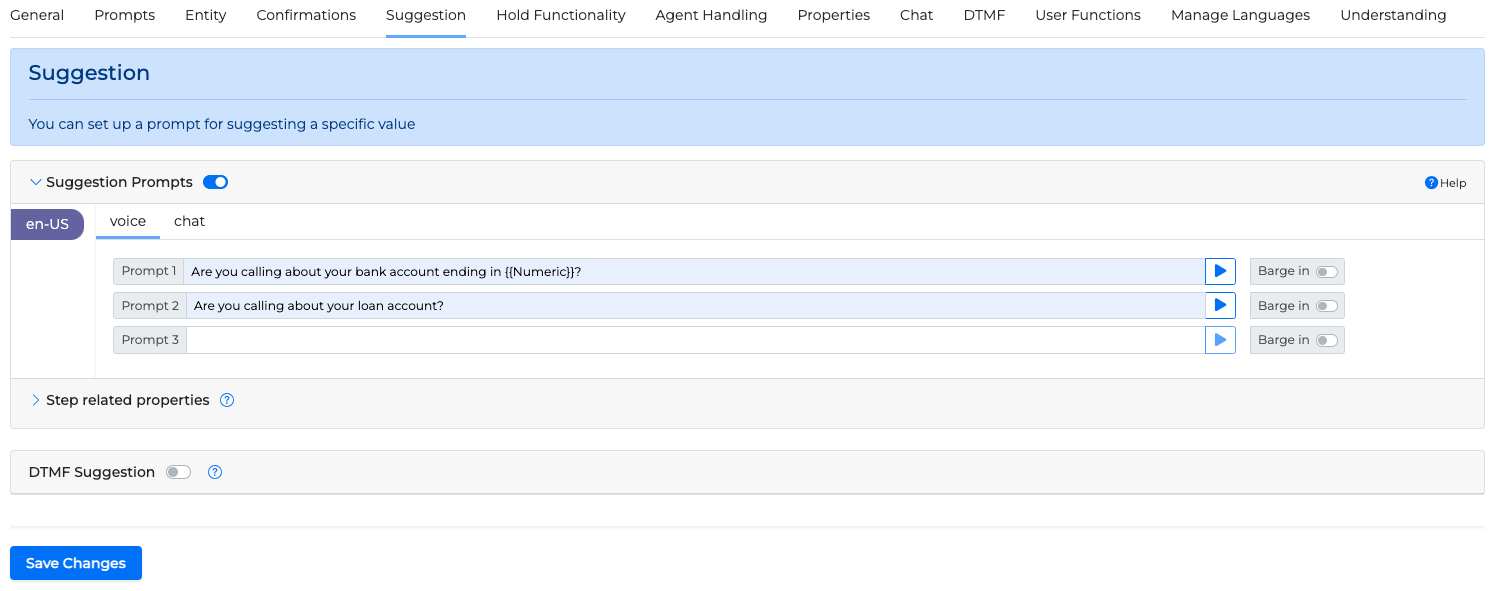Turn on the DTMF Suggestion toggle
The image size is (1490, 591).
pyautogui.click(x=178, y=472)
